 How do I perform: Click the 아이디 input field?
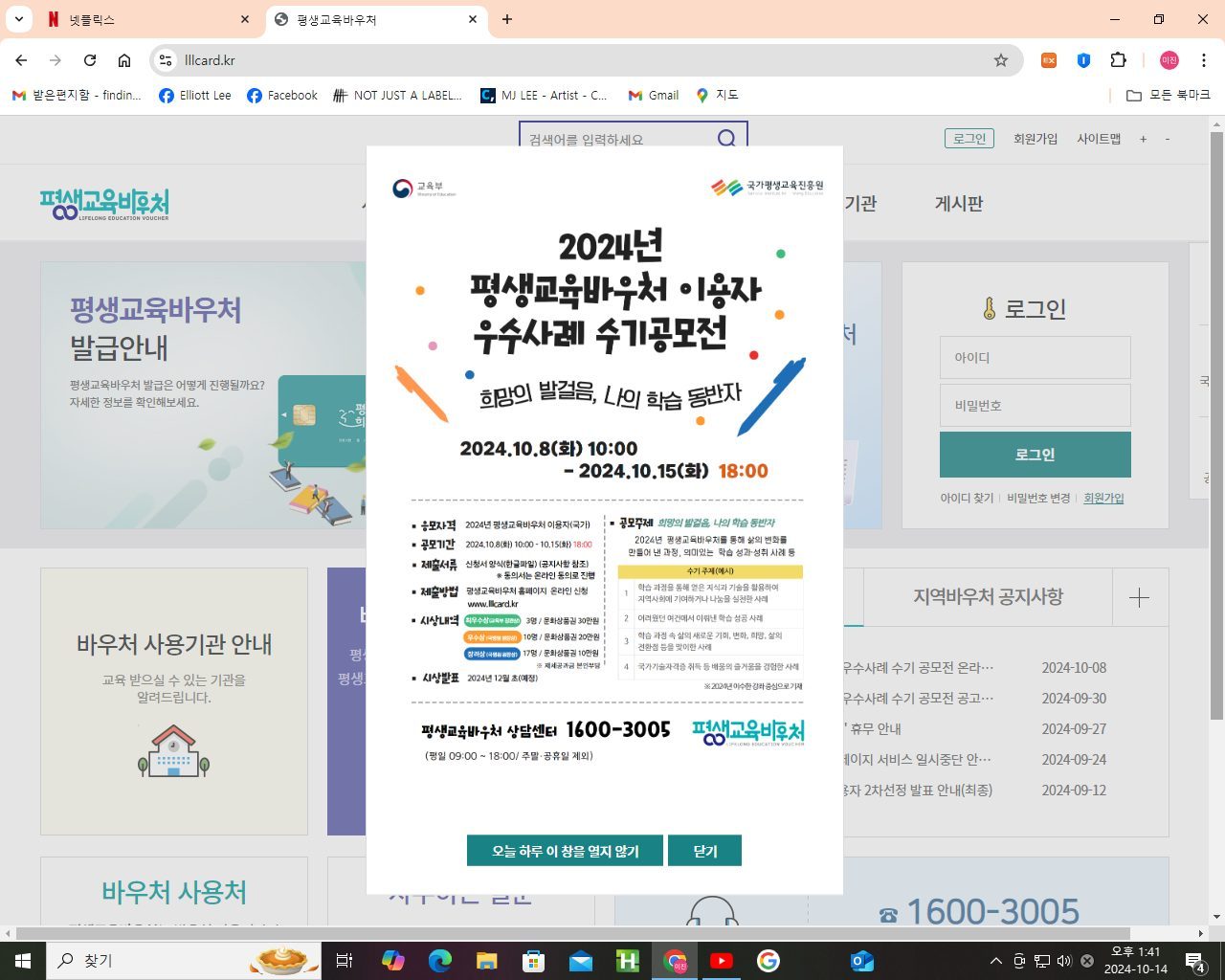point(1035,358)
